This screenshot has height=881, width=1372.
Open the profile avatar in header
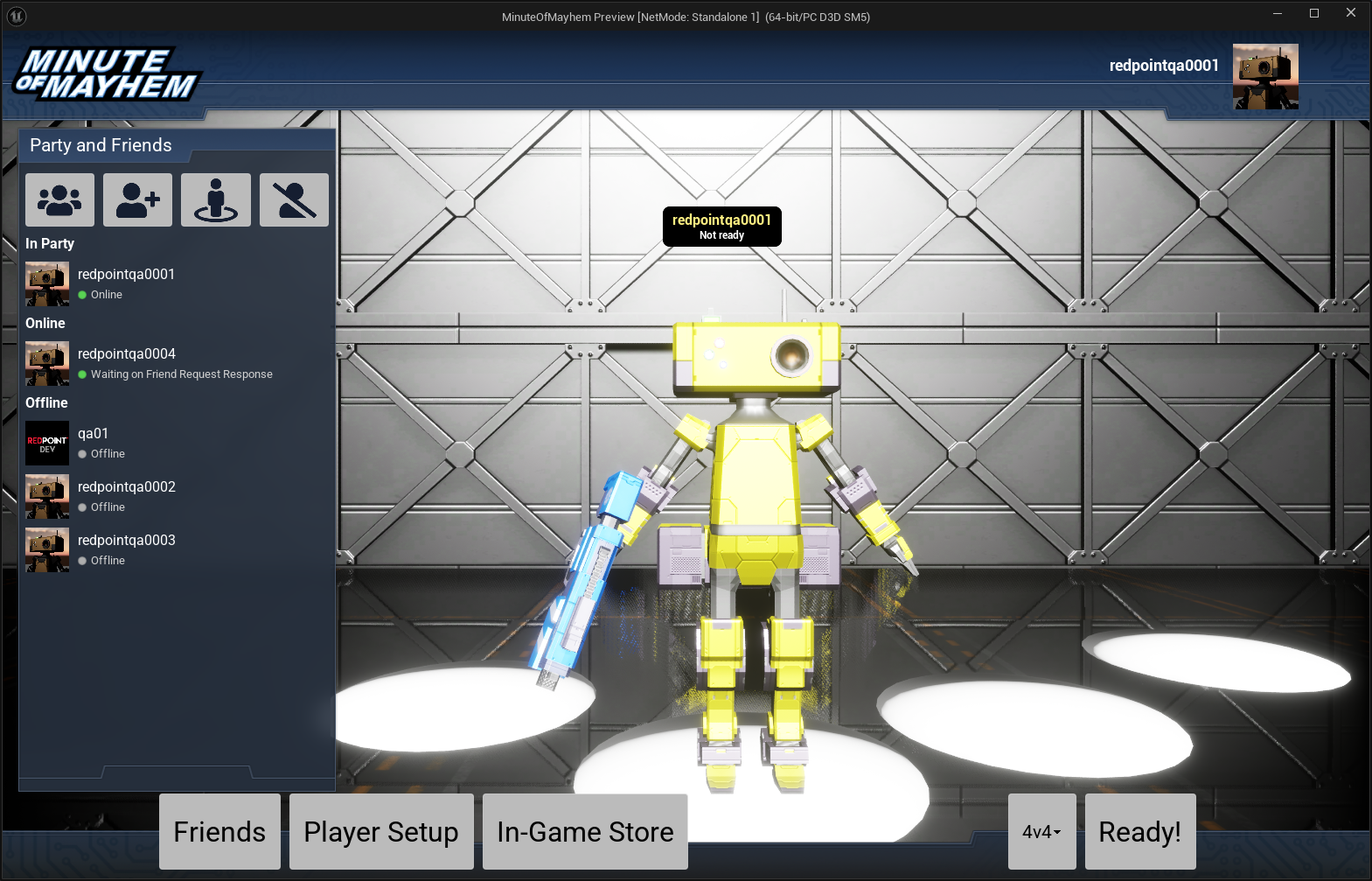point(1265,76)
